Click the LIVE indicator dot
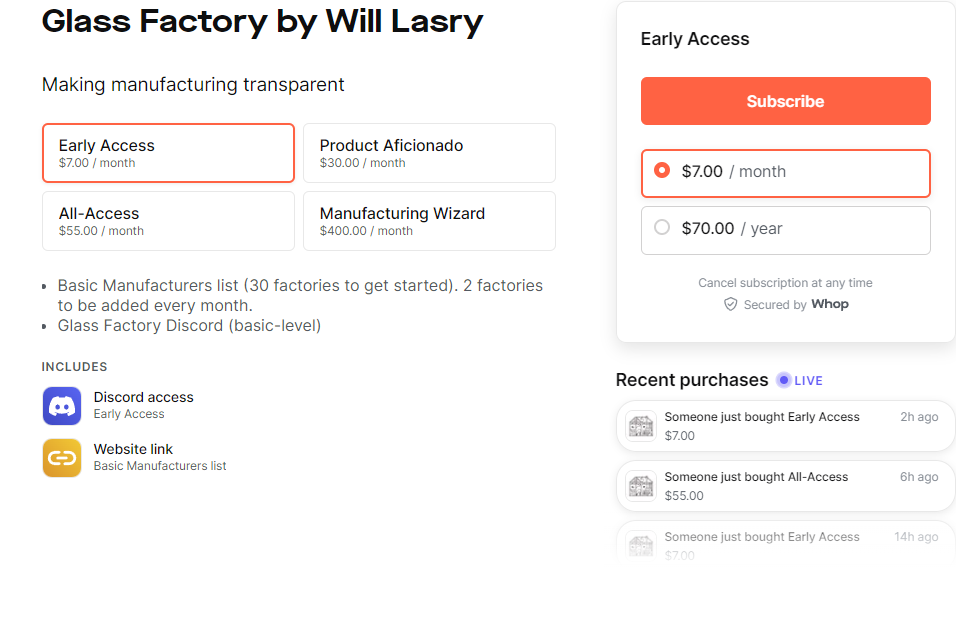 785,380
